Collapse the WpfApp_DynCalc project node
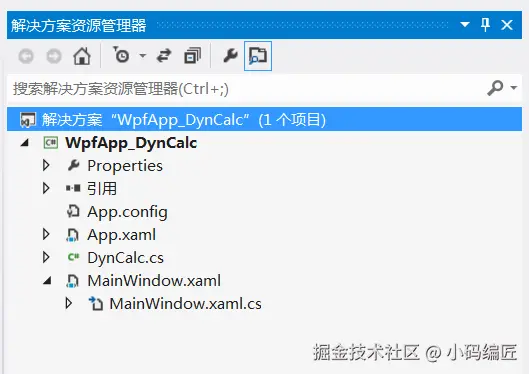This screenshot has width=529, height=374. [25, 143]
